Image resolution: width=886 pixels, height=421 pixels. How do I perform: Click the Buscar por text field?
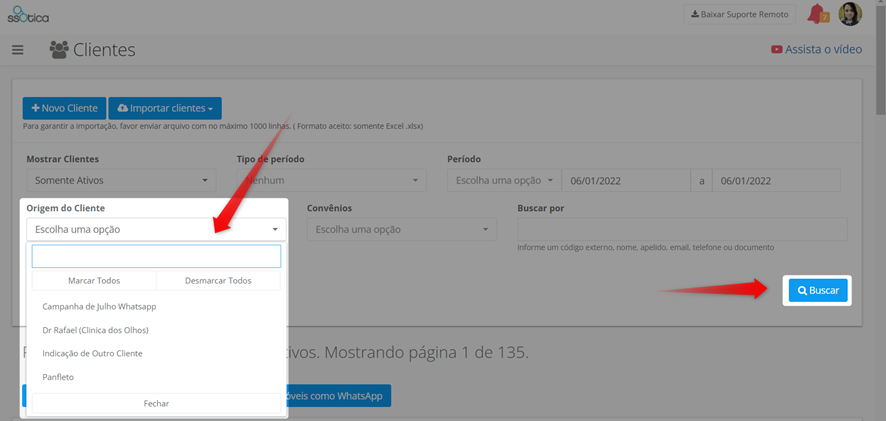click(x=682, y=229)
